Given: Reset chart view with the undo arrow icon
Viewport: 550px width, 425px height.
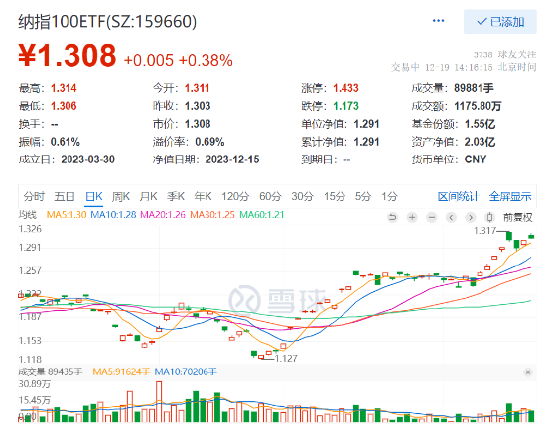Looking at the screenshot, I should (x=393, y=217).
